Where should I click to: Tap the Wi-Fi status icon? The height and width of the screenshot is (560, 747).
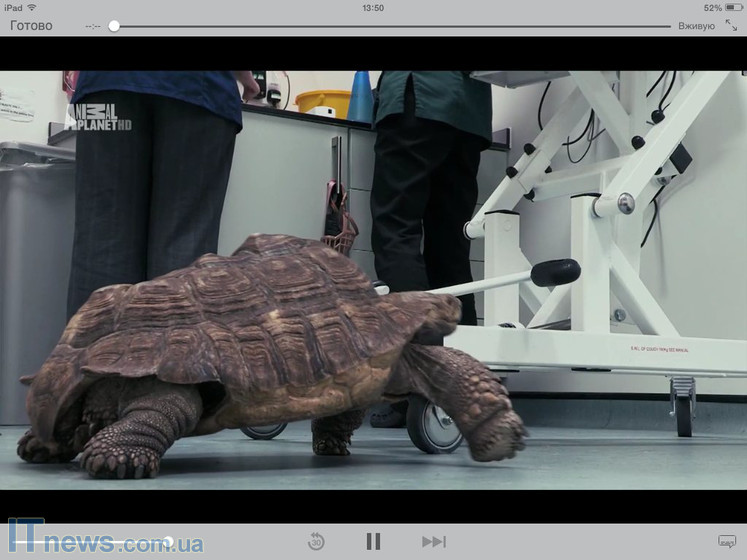click(x=32, y=7)
